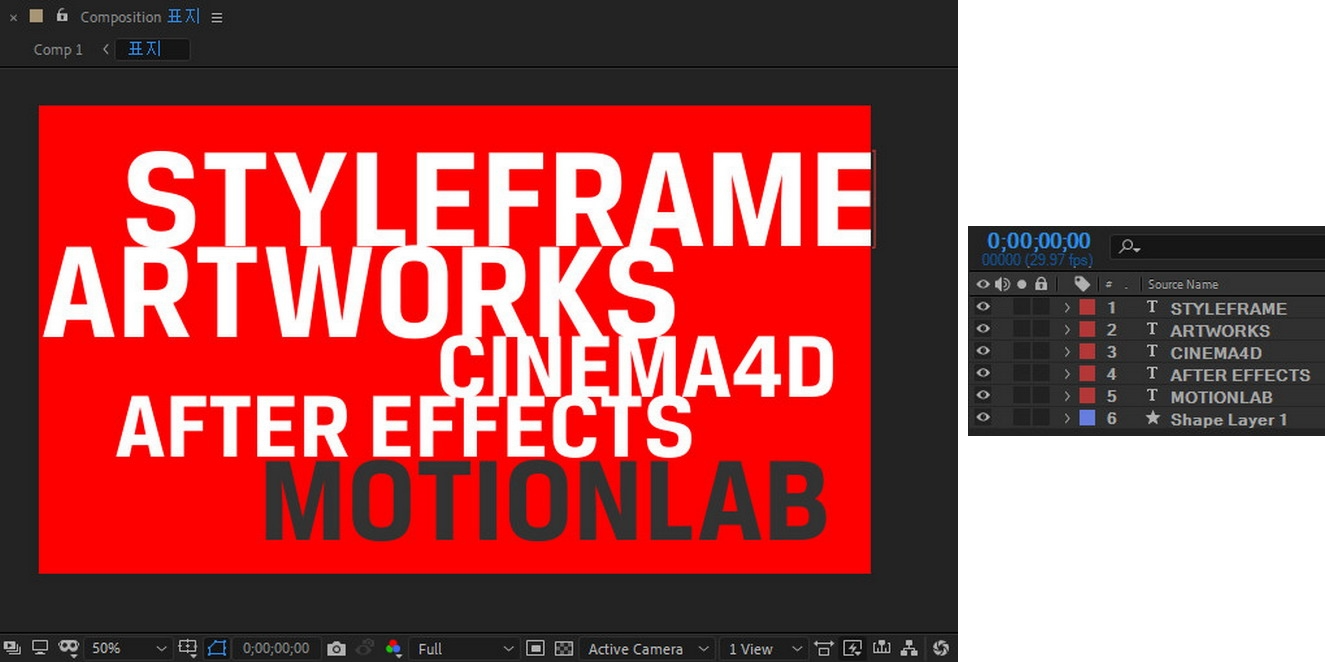This screenshot has width=1325, height=662.
Task: Hide the MOTIONLAB layer with its eye
Action: 982,396
